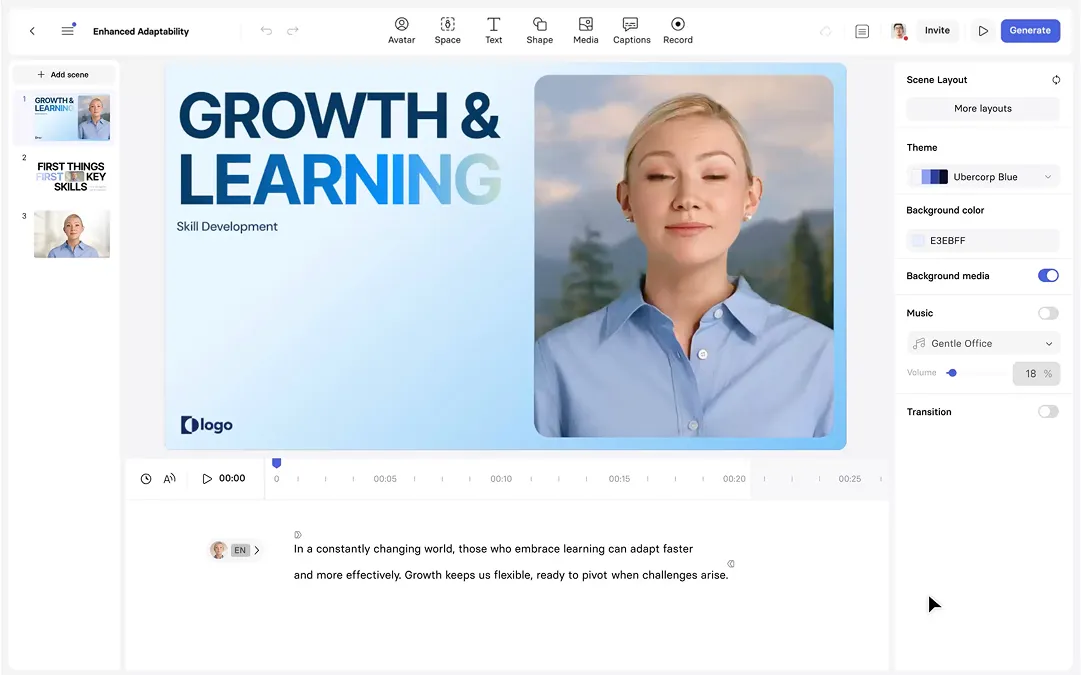Open the Text tool
The height and width of the screenshot is (675, 1081).
pos(494,30)
